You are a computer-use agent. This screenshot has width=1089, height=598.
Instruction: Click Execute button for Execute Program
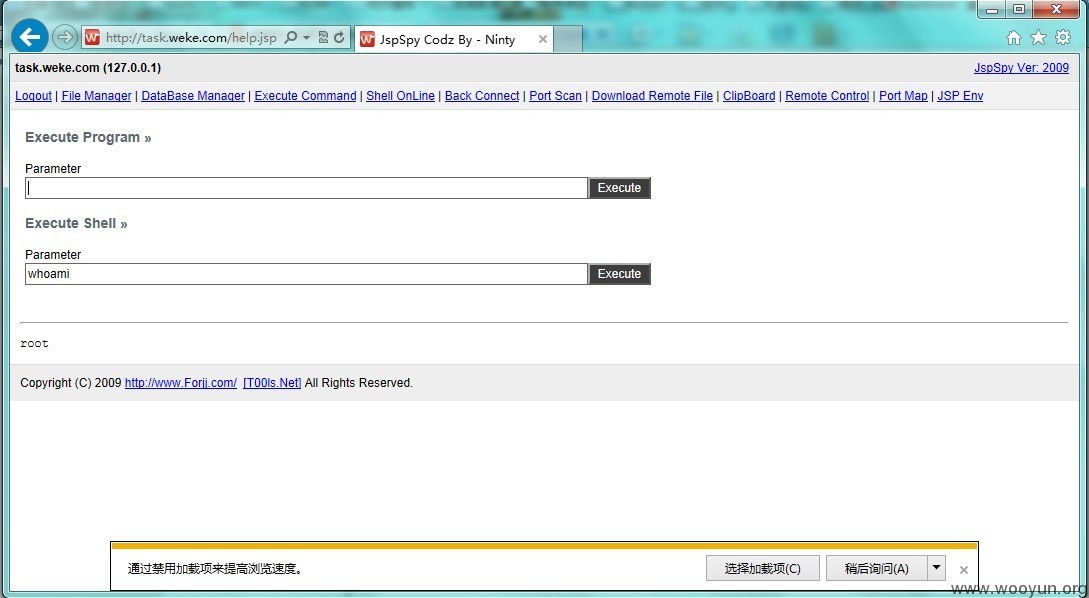click(x=620, y=188)
